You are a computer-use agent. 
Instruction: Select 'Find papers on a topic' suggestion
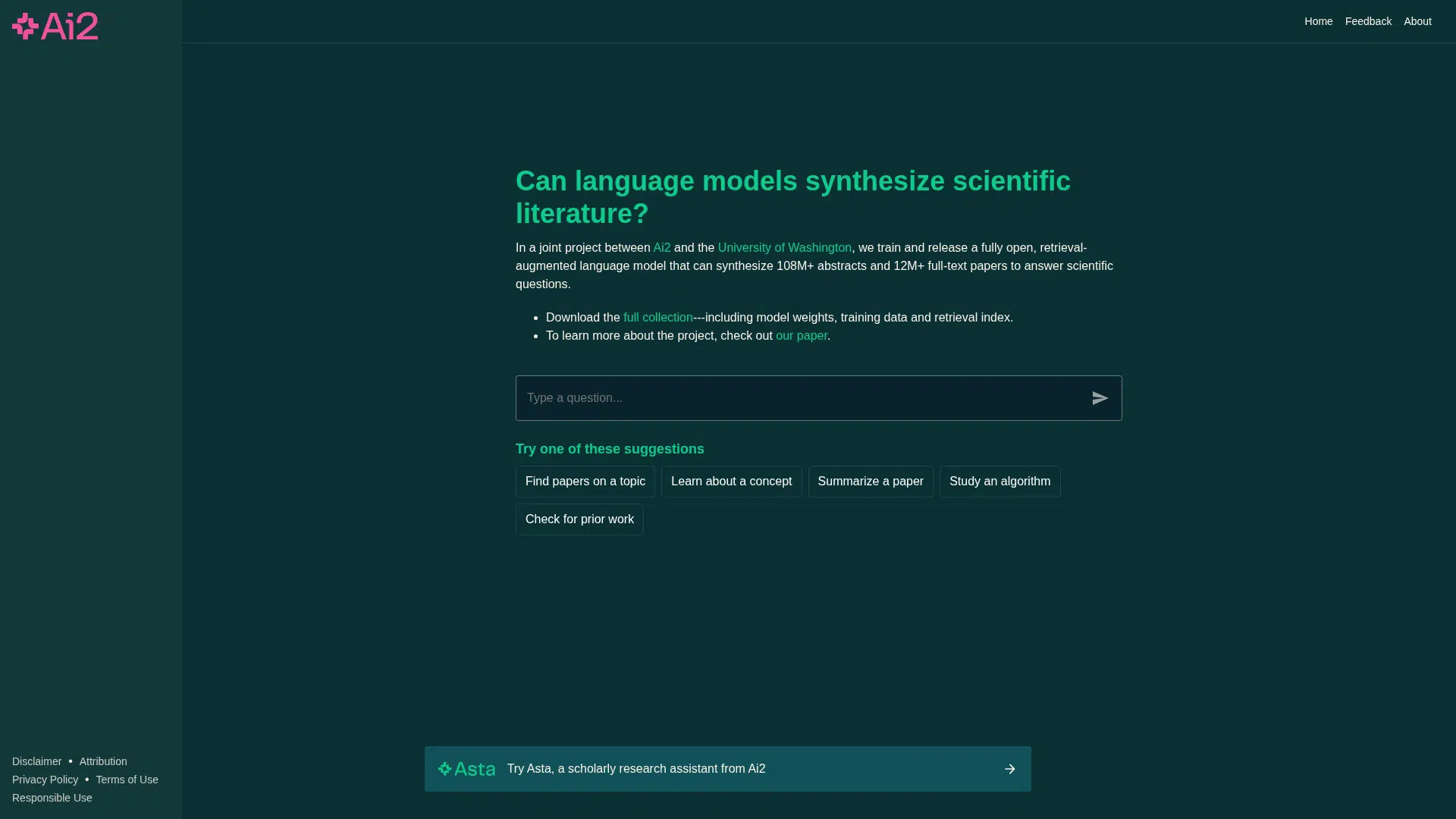click(585, 482)
